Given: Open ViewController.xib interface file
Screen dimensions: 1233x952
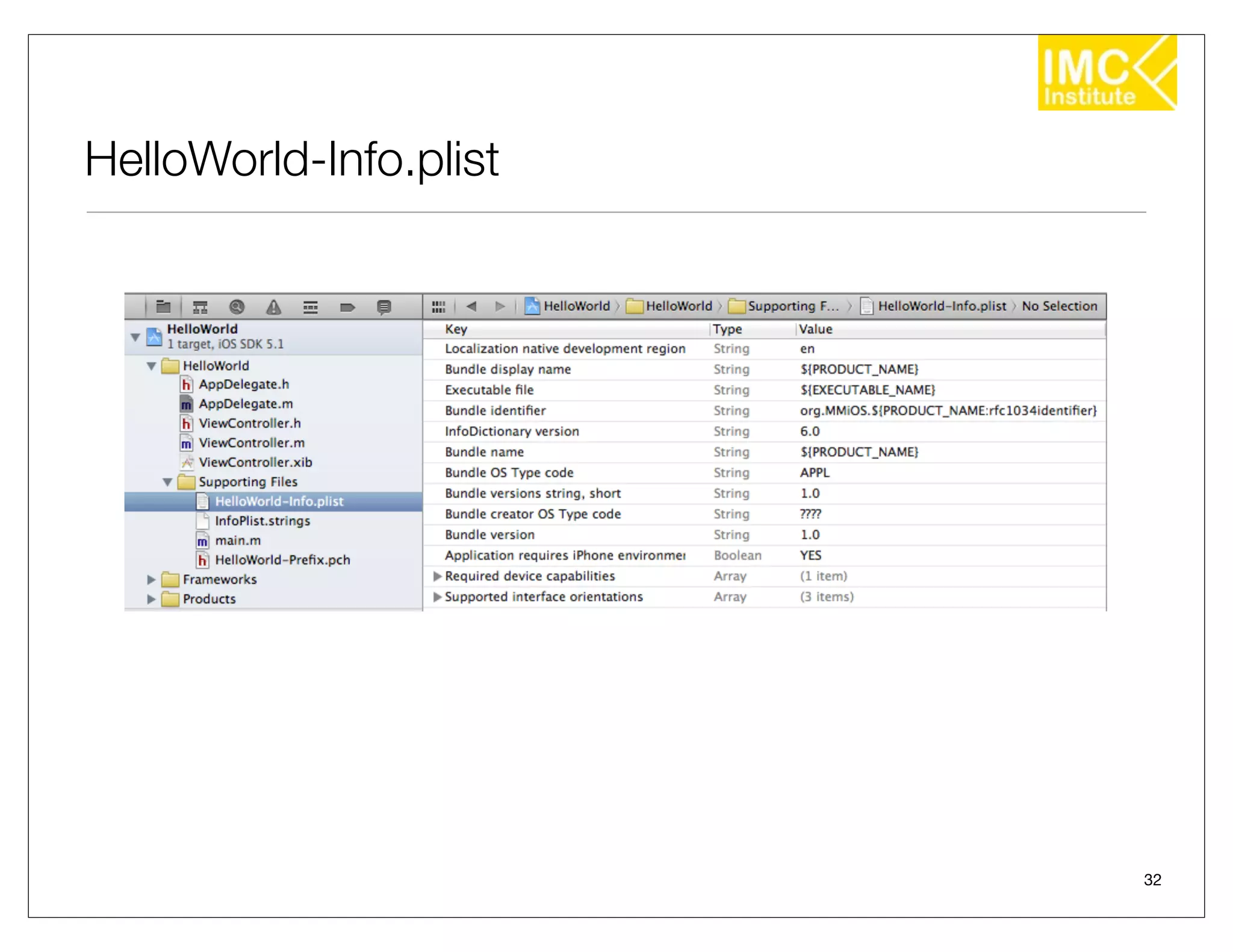Looking at the screenshot, I should click(246, 463).
